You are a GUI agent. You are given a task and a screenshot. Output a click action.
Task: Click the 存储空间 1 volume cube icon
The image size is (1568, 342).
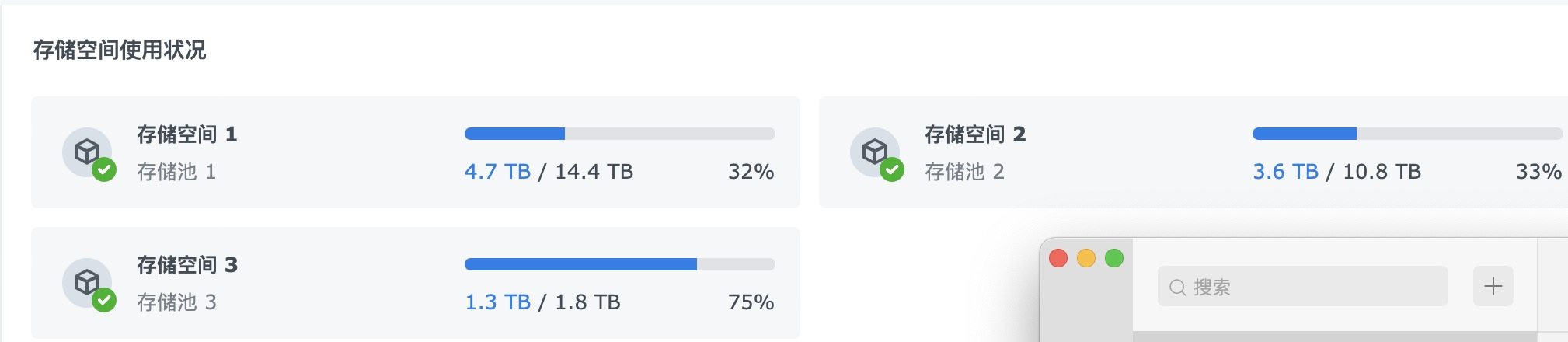86,151
